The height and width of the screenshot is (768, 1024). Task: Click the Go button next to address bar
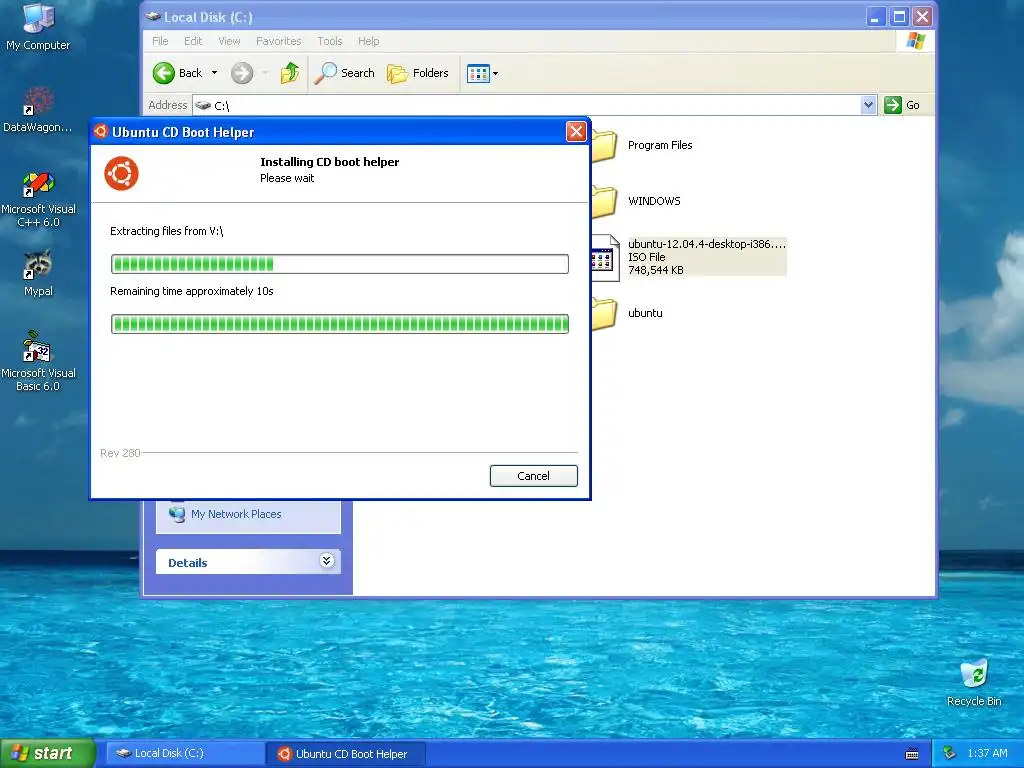coord(902,105)
